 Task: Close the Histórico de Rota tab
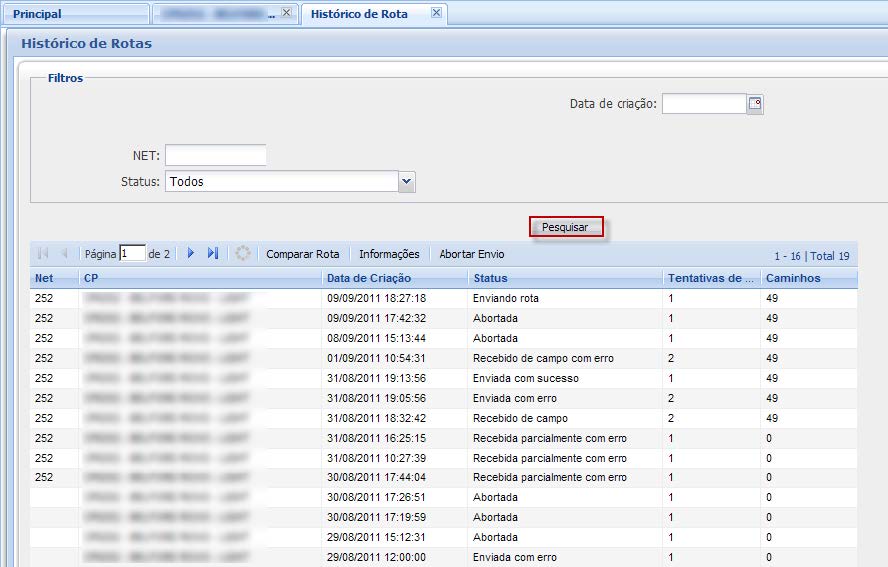(x=435, y=13)
